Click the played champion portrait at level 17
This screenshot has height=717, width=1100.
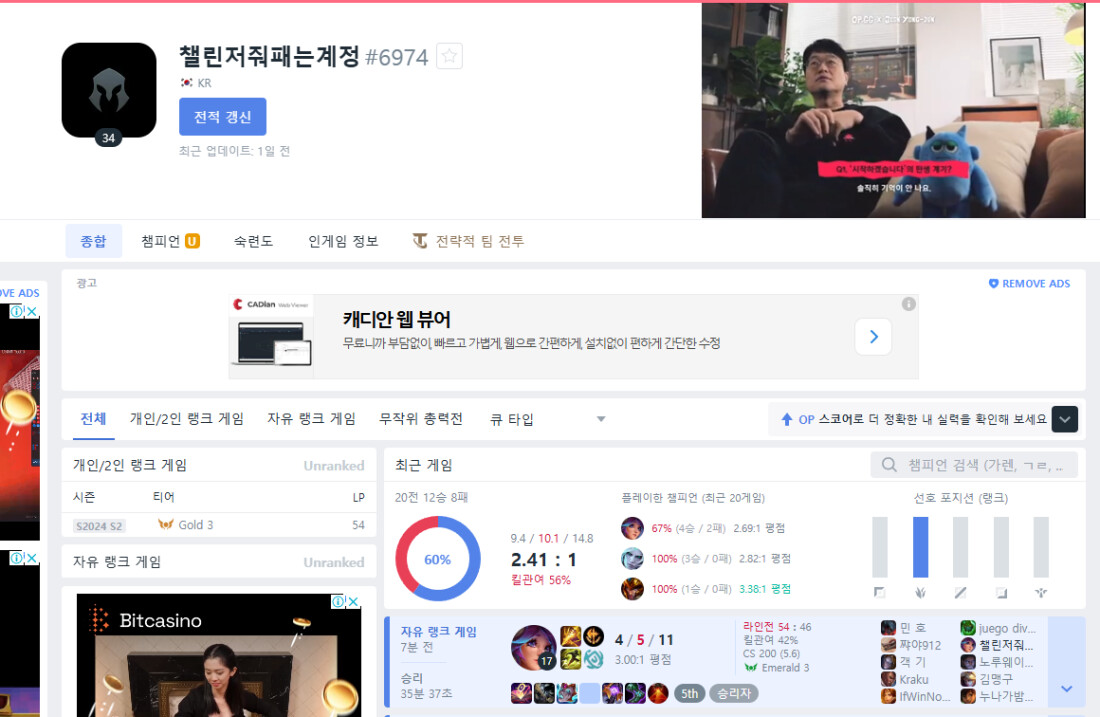coord(533,647)
